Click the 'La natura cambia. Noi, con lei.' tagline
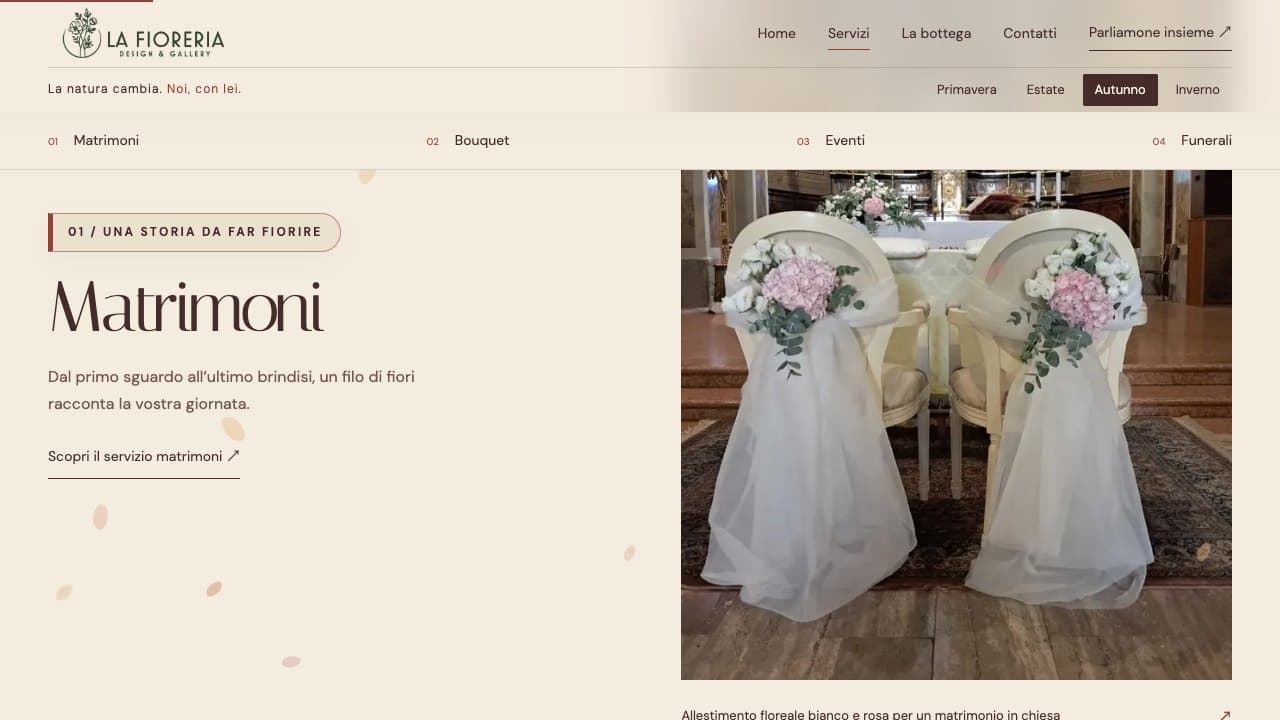 click(x=145, y=89)
